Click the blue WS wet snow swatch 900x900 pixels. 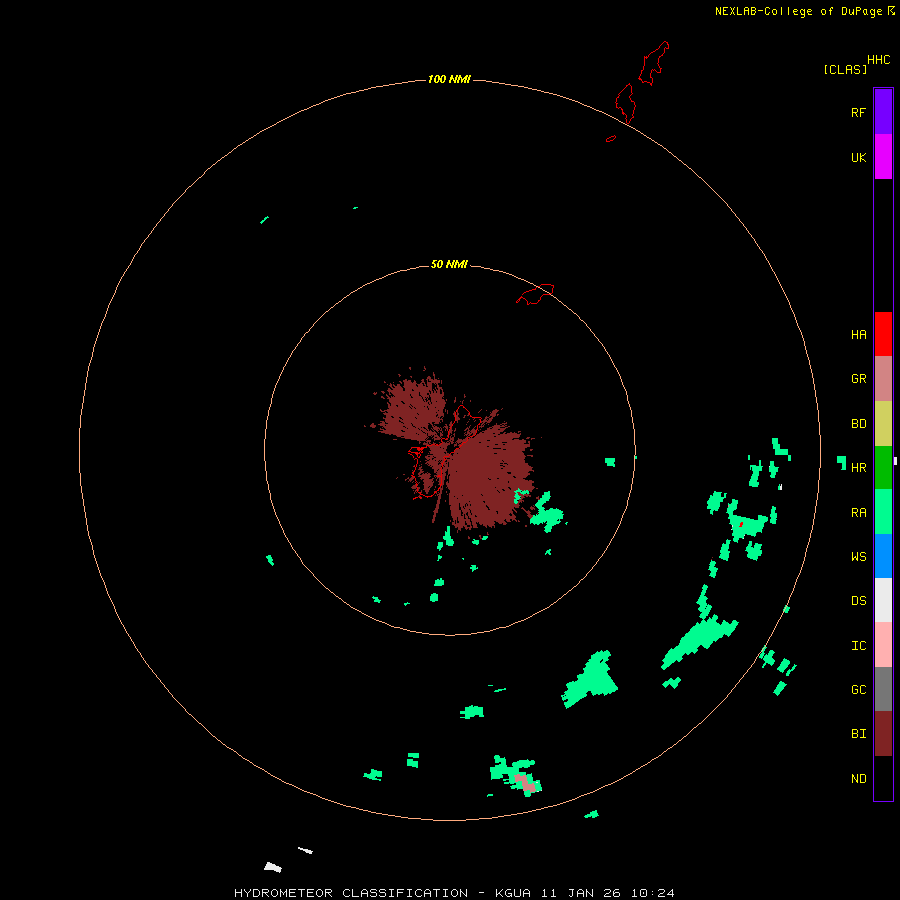pyautogui.click(x=883, y=556)
